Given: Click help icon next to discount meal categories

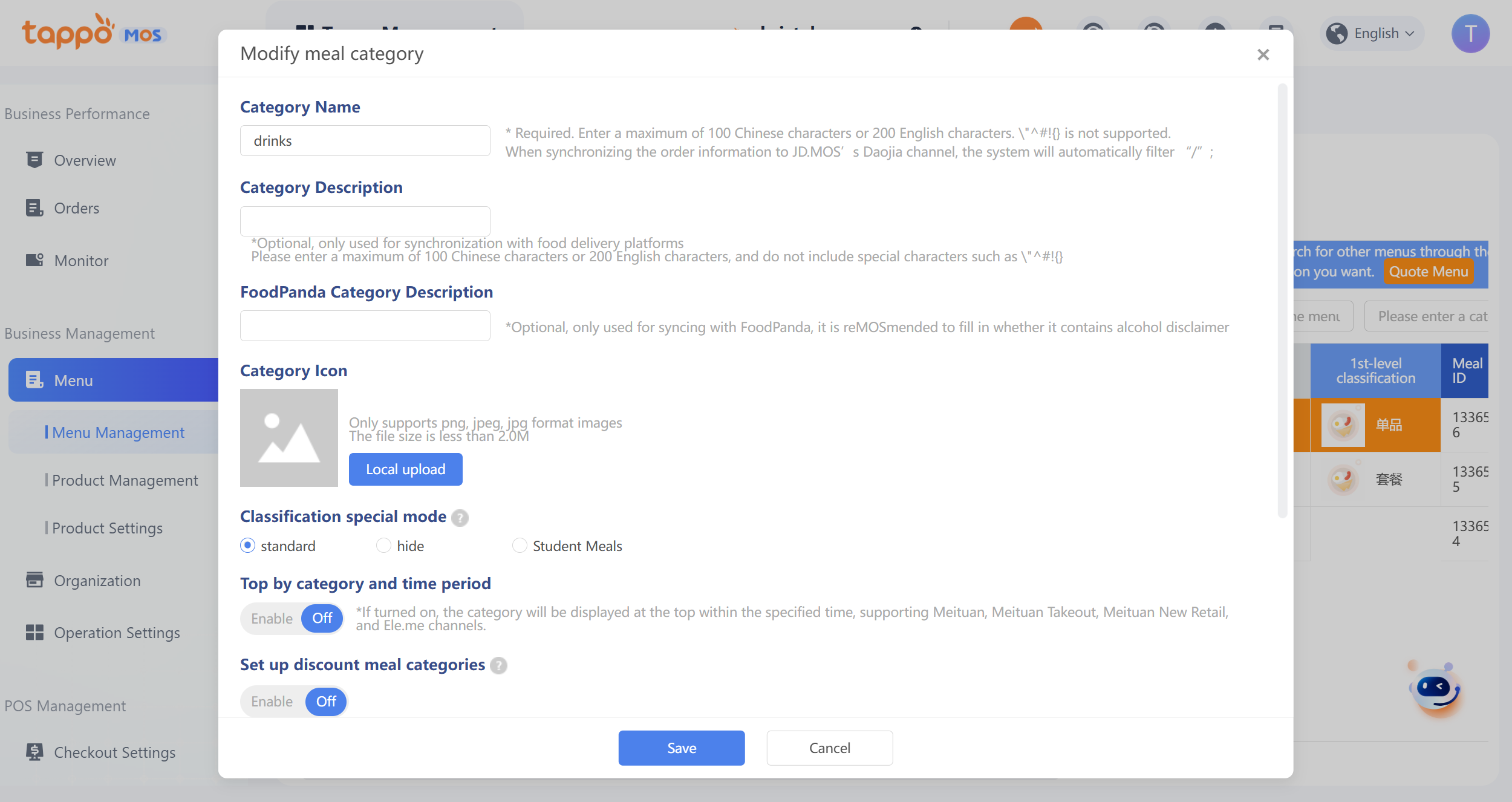Looking at the screenshot, I should point(498,666).
